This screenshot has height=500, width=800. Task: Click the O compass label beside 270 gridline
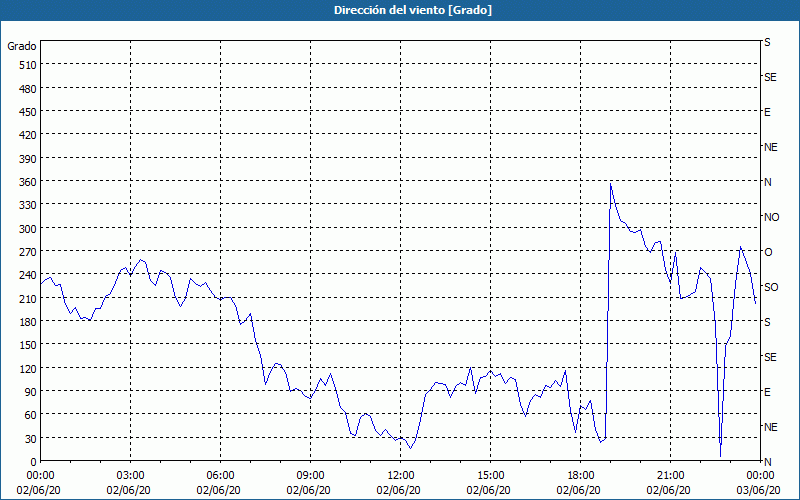pos(768,252)
